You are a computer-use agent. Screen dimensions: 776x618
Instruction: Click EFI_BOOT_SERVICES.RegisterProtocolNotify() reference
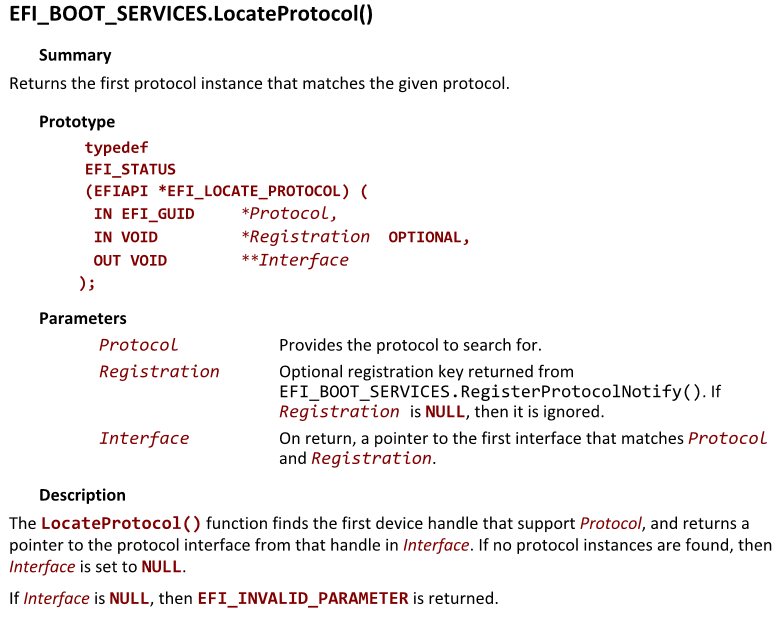pyautogui.click(x=490, y=392)
